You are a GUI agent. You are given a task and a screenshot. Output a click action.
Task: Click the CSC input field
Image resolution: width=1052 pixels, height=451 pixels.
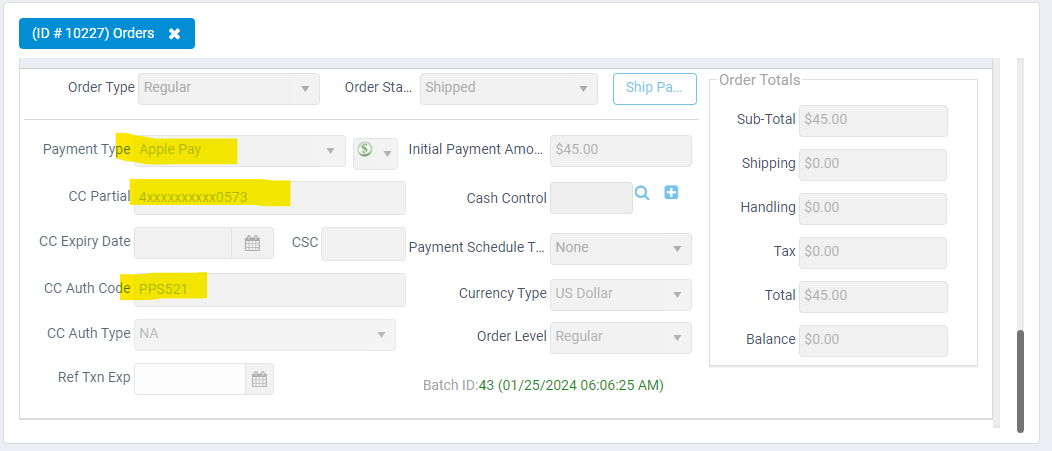pyautogui.click(x=362, y=244)
